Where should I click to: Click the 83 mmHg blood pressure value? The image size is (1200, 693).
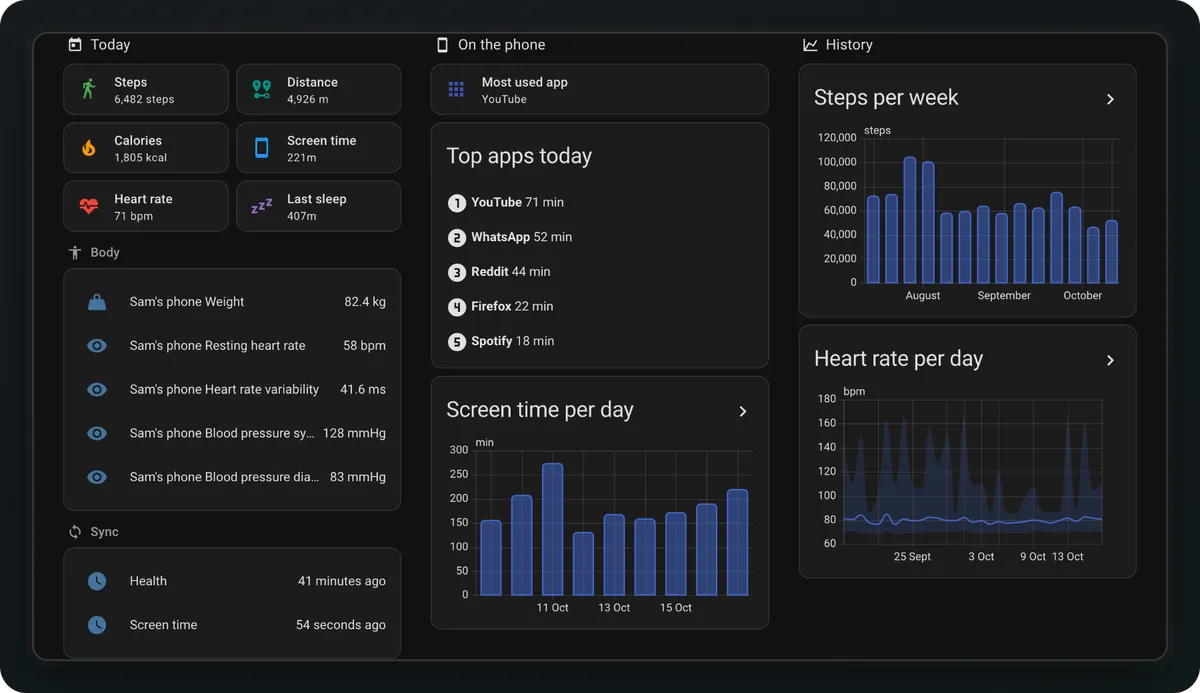[x=358, y=478]
